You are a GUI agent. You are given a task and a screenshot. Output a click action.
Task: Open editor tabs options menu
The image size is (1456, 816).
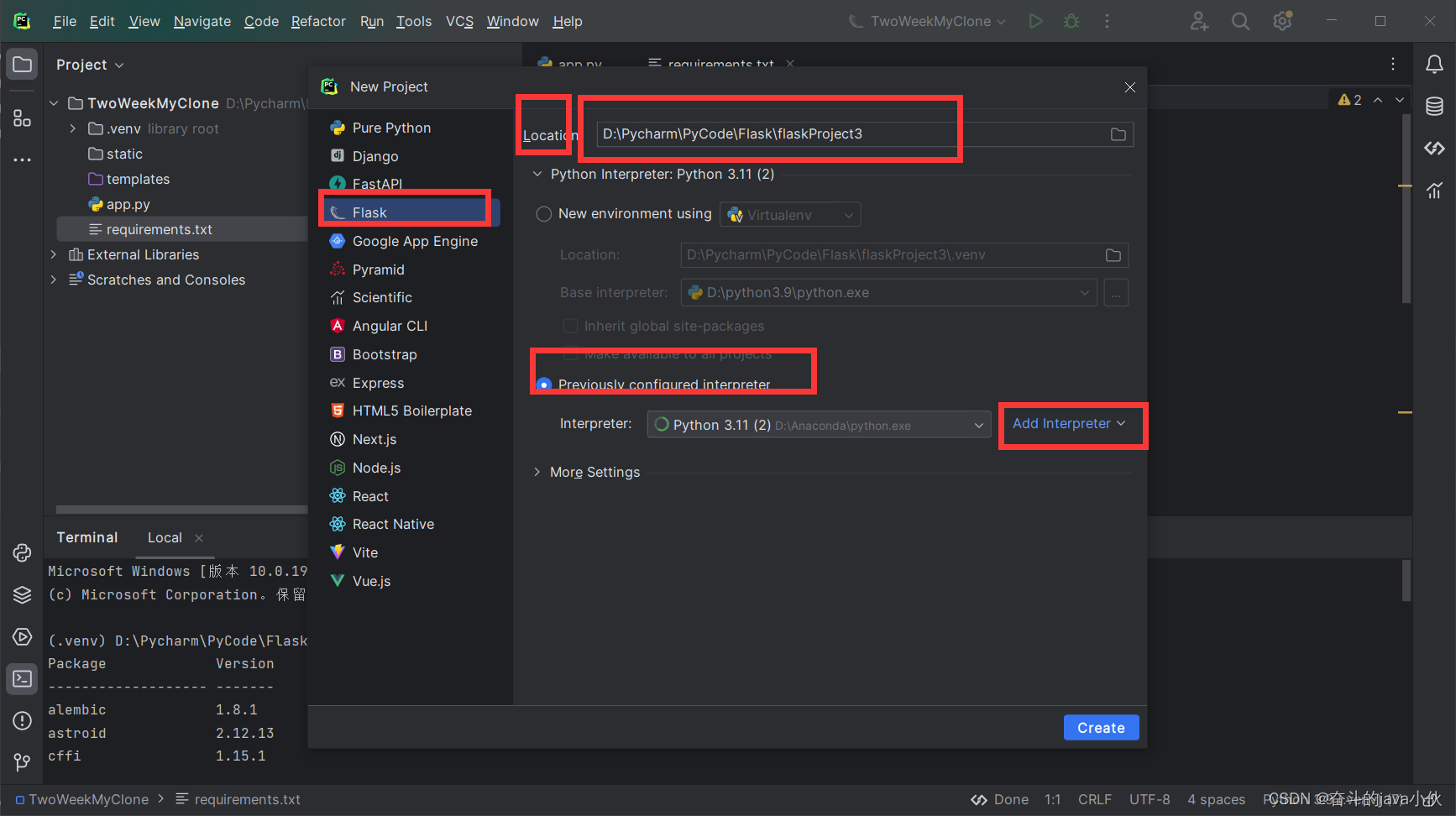[x=1393, y=65]
